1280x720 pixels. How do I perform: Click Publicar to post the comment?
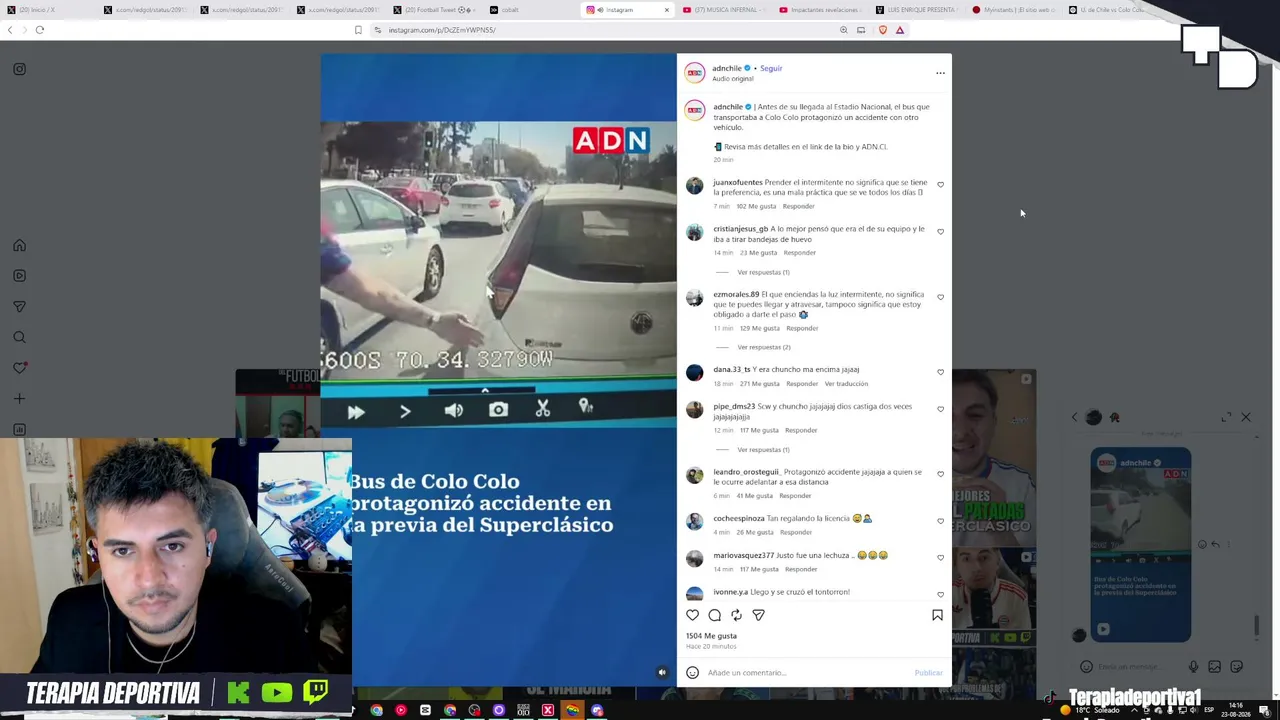tap(928, 673)
